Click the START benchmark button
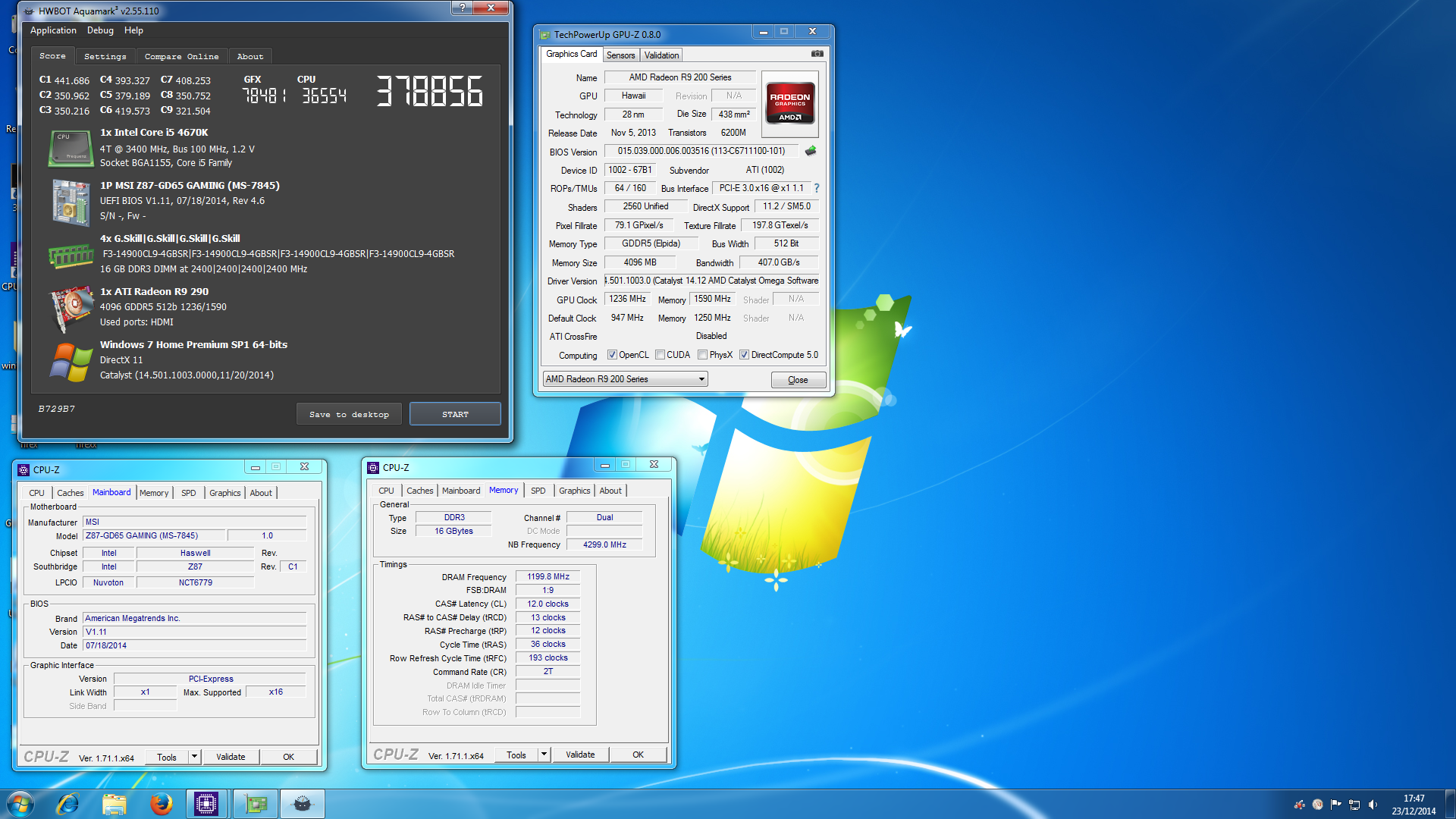Image resolution: width=1456 pixels, height=819 pixels. 455,414
